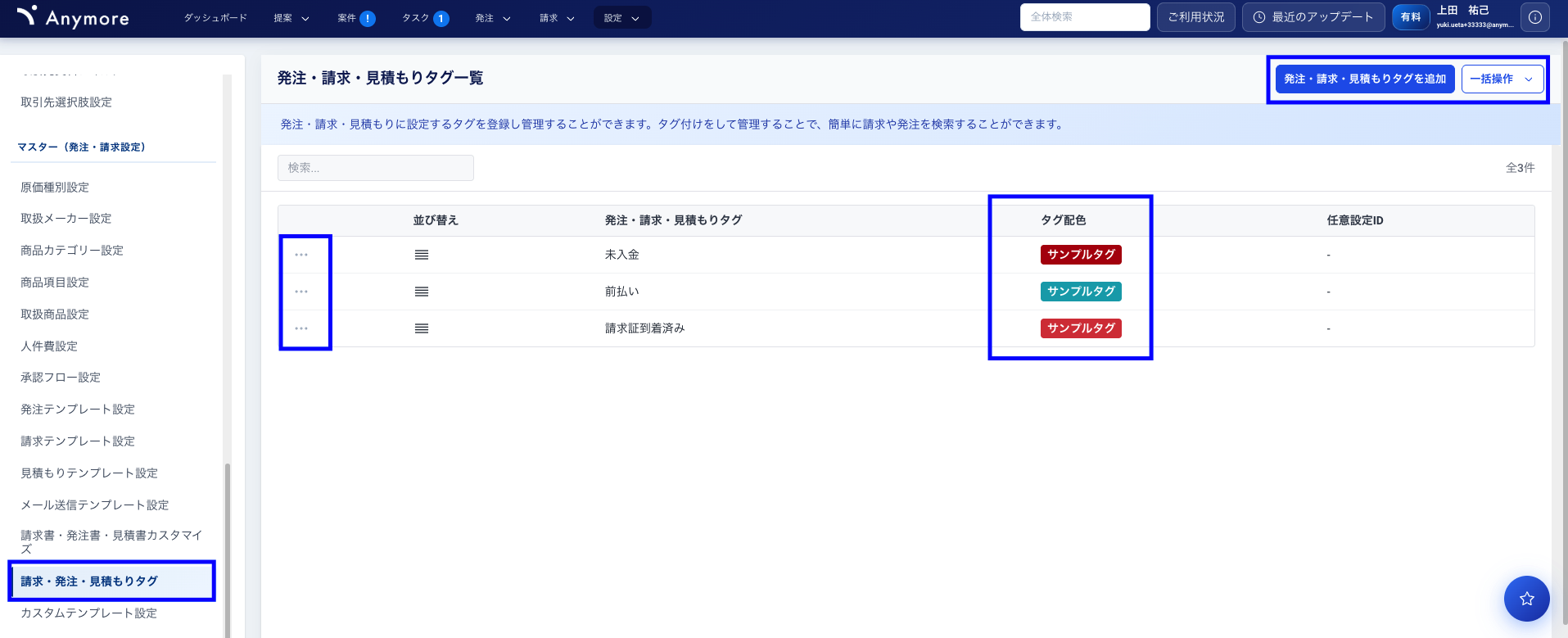The width and height of the screenshot is (1568, 638).
Task: Open the row menu for 前払い
Action: click(301, 292)
